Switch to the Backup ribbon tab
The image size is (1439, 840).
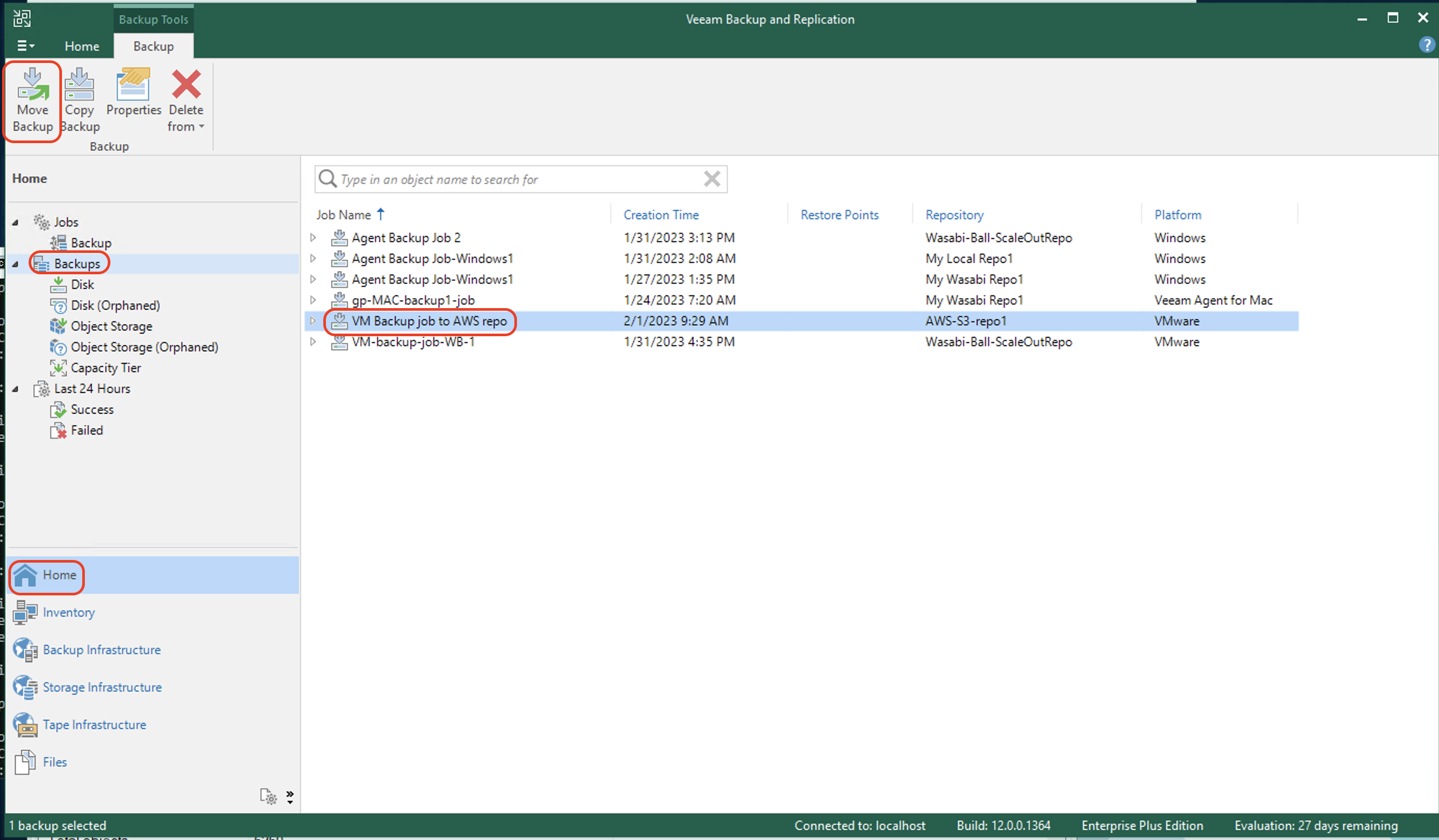click(154, 46)
